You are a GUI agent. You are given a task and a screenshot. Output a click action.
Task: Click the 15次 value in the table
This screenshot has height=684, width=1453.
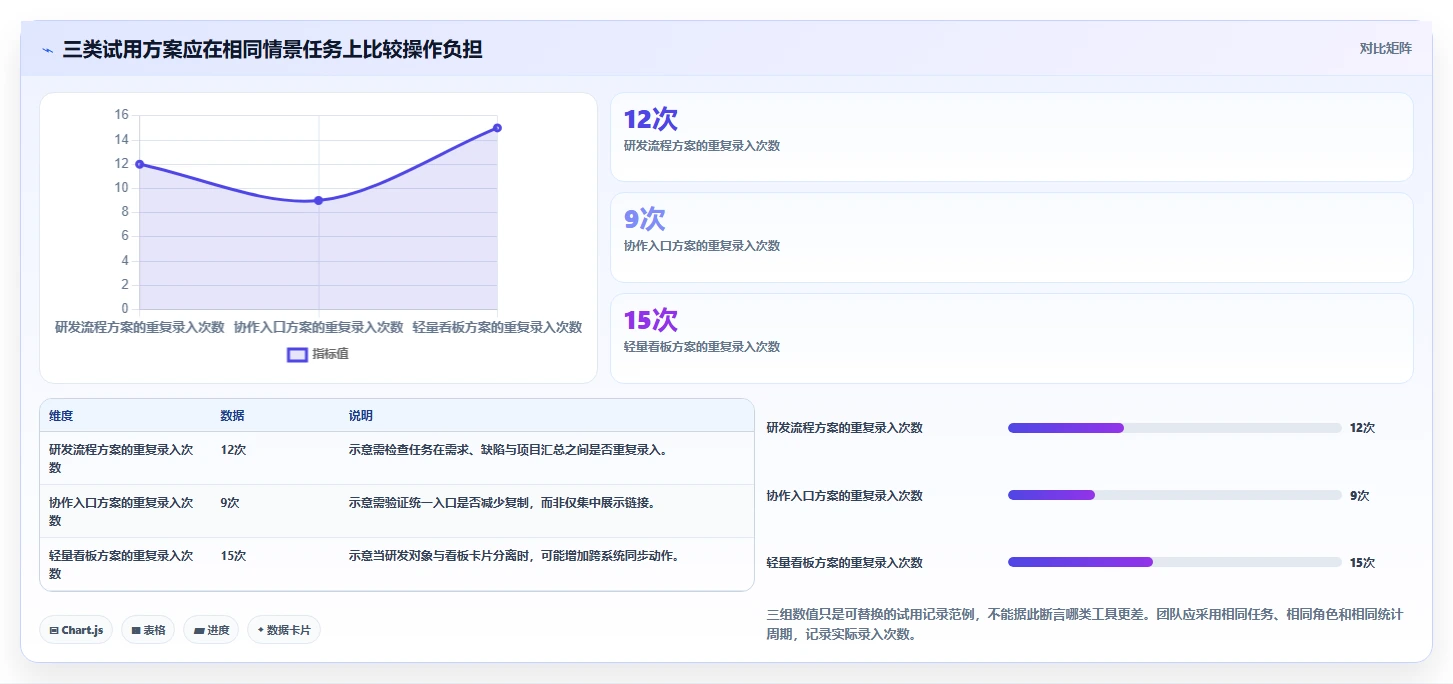coord(233,556)
